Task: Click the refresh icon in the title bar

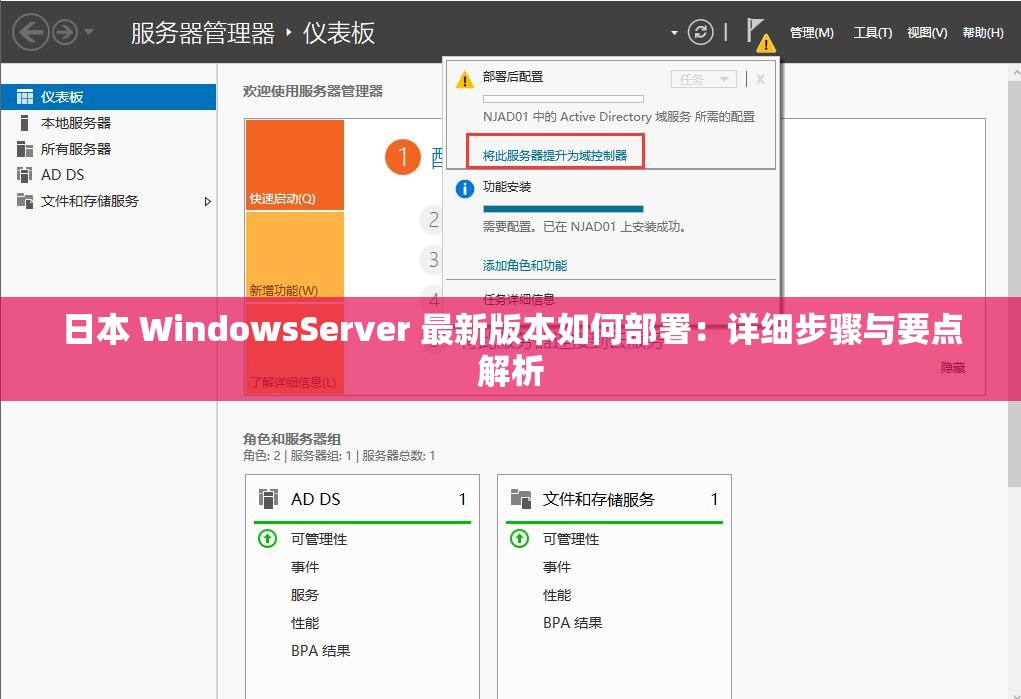Action: click(x=699, y=31)
